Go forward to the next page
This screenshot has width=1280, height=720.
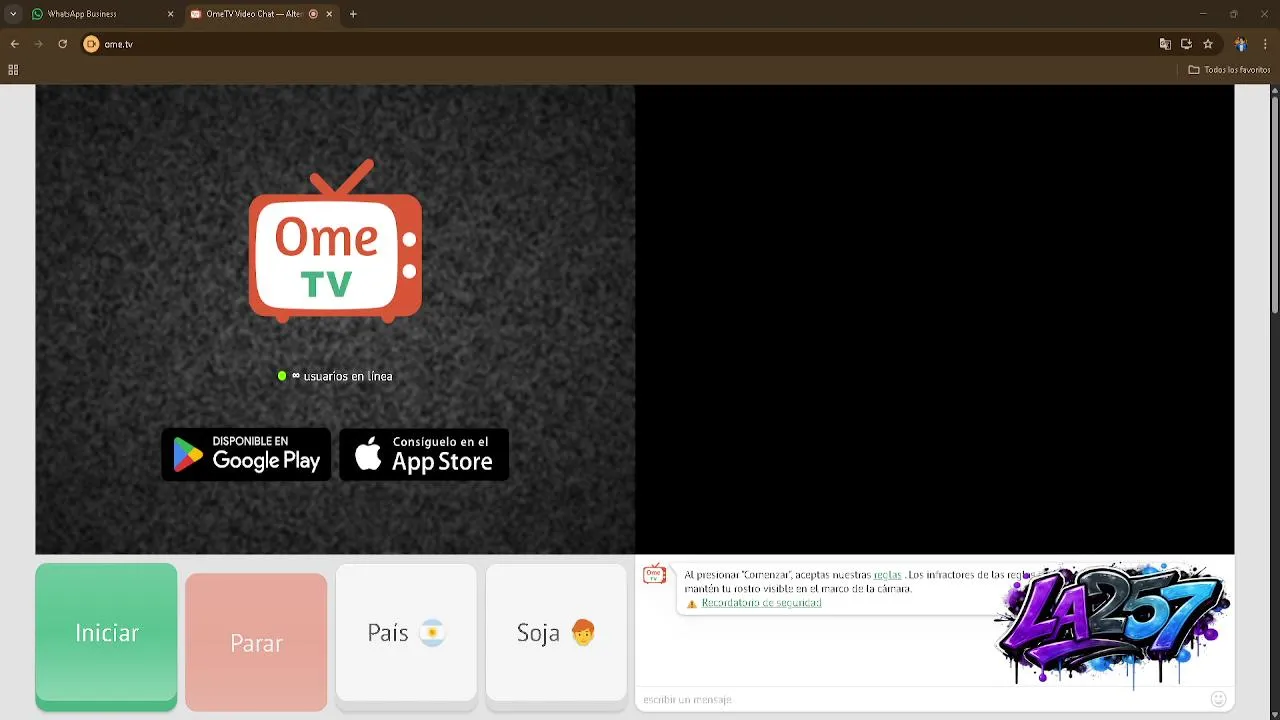[x=38, y=44]
